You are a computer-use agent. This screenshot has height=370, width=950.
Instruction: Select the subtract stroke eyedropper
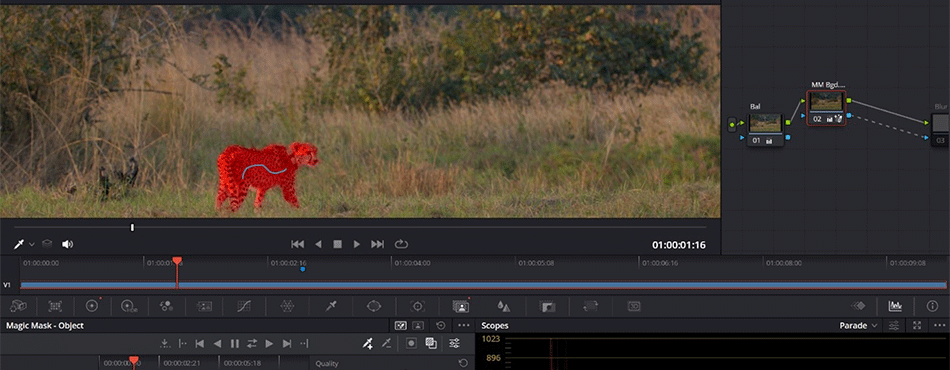(x=386, y=344)
